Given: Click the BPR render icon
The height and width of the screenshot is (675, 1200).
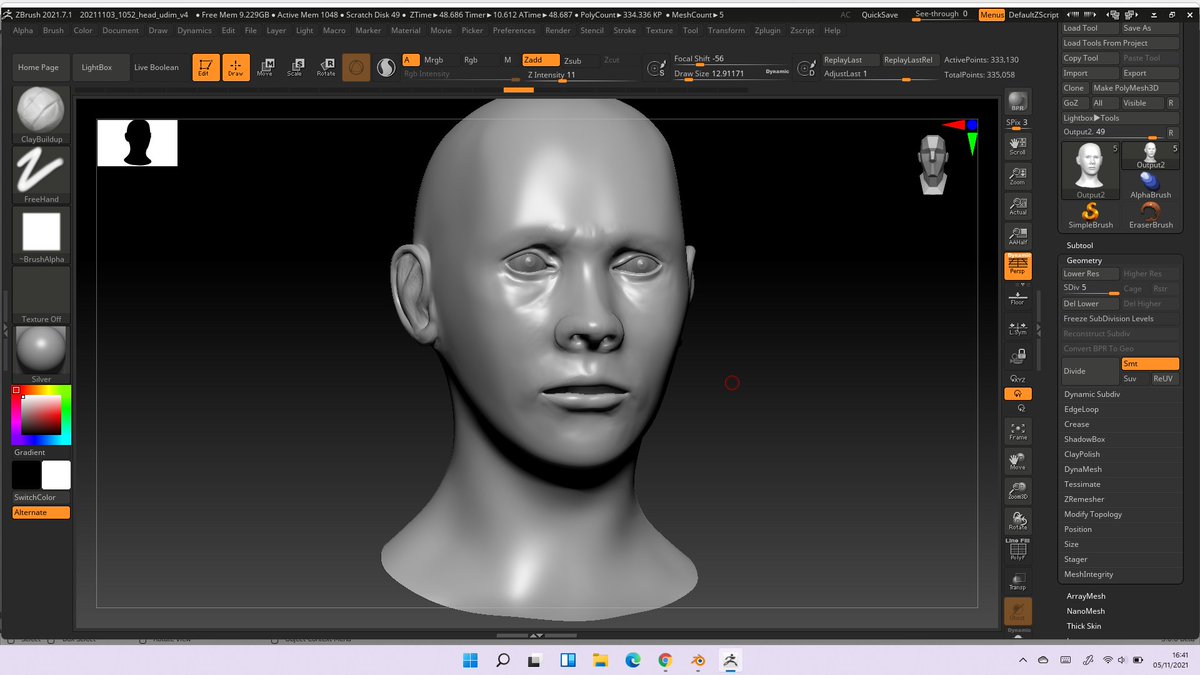Looking at the screenshot, I should 1018,103.
